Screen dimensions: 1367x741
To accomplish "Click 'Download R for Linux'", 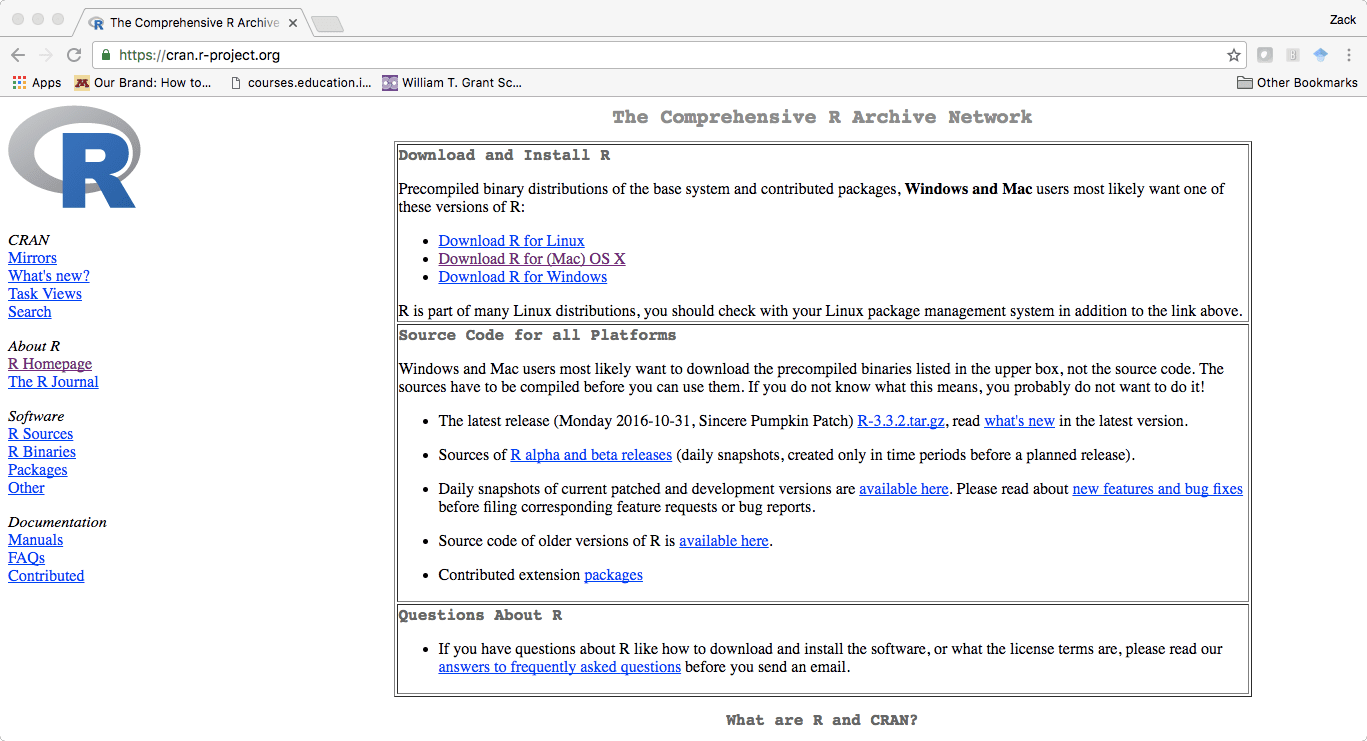I will [511, 241].
